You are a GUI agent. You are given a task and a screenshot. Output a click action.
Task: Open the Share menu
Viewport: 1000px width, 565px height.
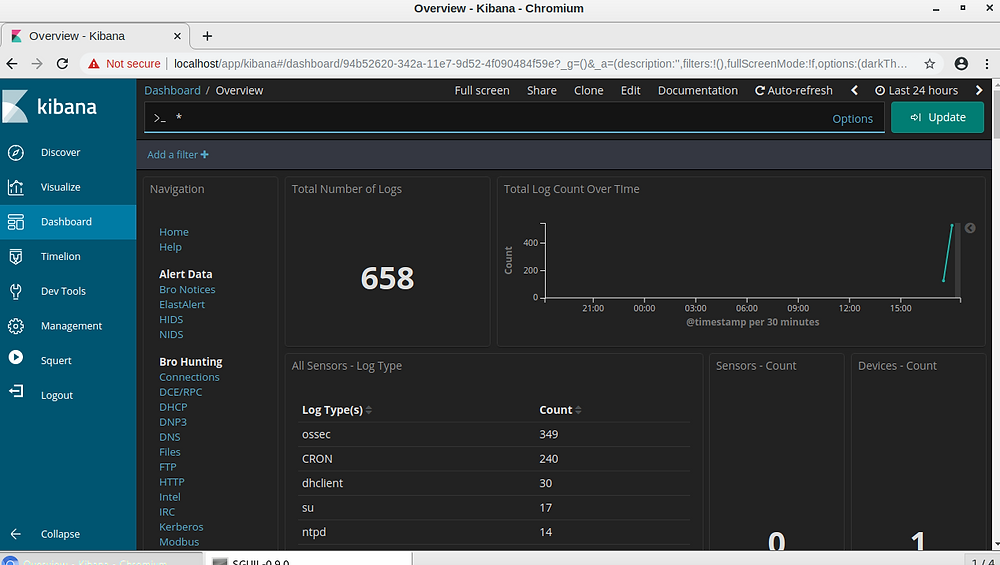541,91
